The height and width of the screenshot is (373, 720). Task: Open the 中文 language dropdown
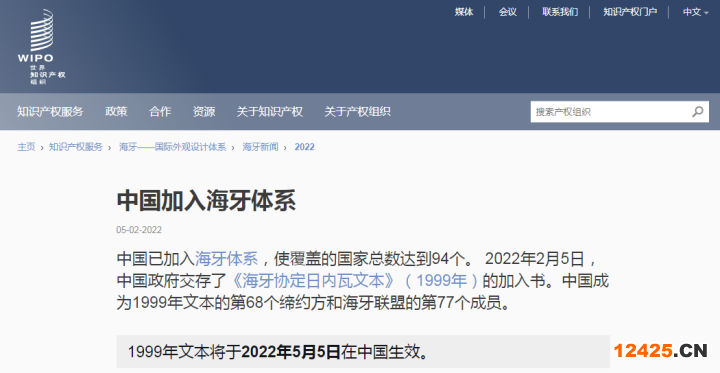[695, 12]
